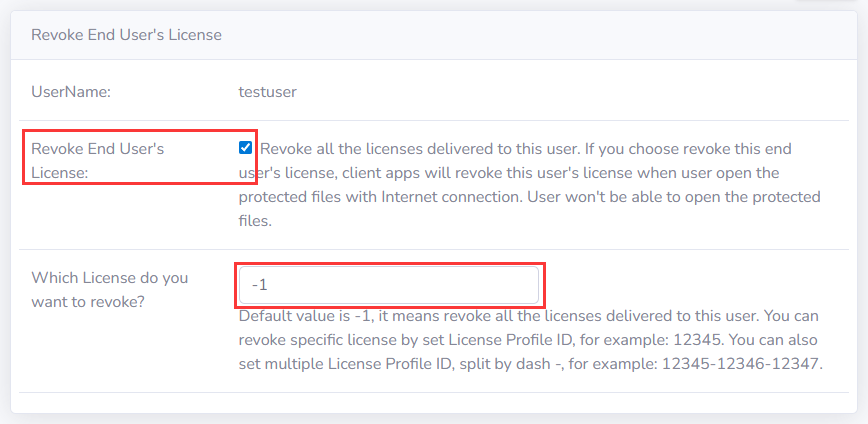
Task: Select the 'testuser' username value
Action: pyautogui.click(x=267, y=92)
